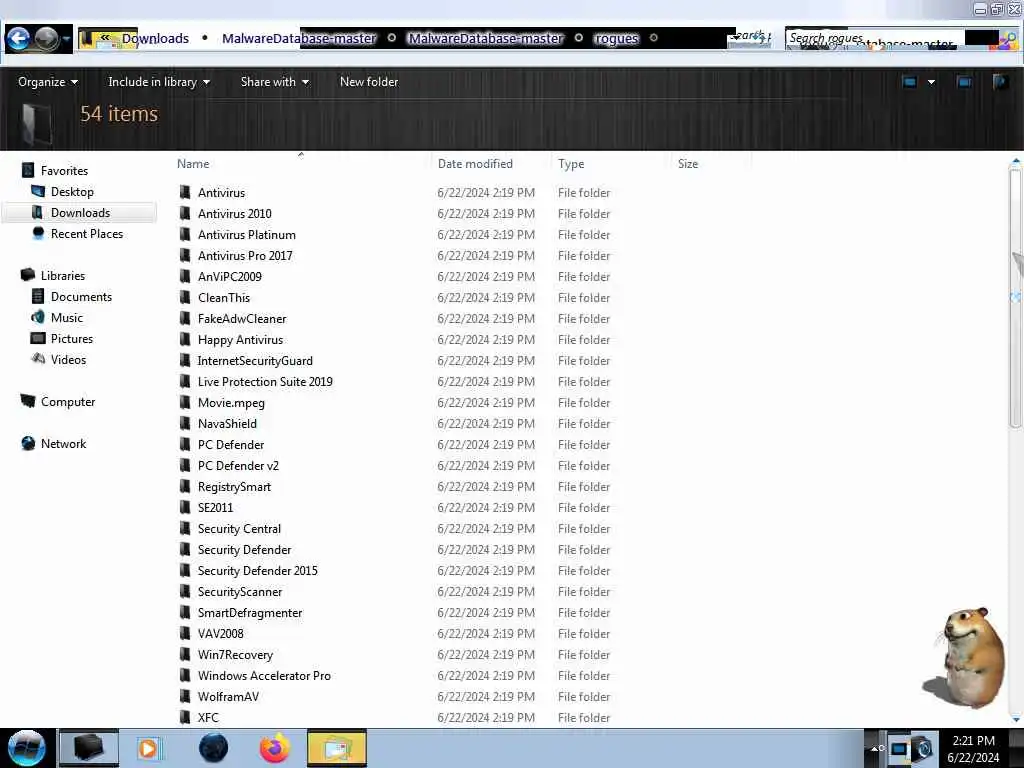The image size is (1024, 768).
Task: Select the Antivirus 2010 folder icon
Action: [x=185, y=214]
